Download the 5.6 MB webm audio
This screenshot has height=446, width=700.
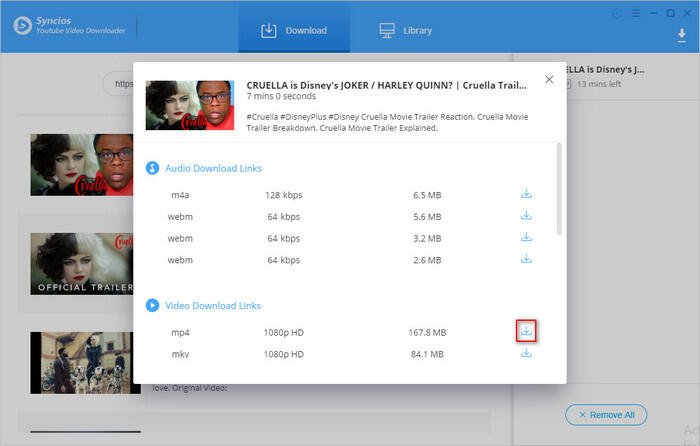527,216
